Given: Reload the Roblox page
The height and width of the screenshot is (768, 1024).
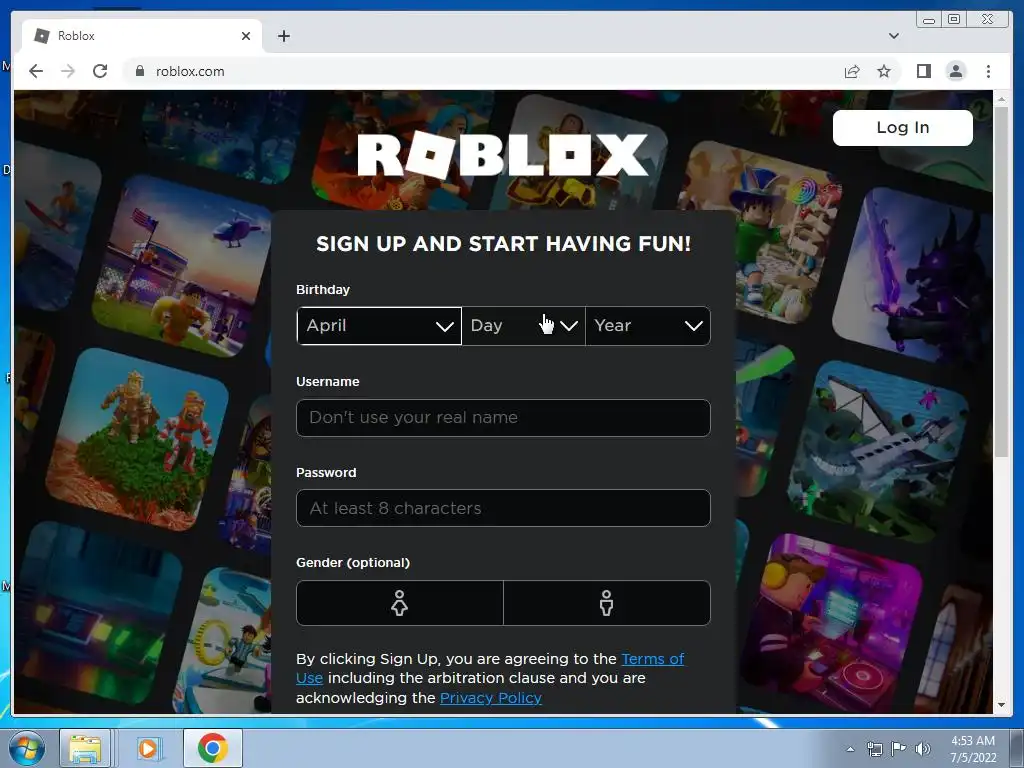Looking at the screenshot, I should [100, 71].
